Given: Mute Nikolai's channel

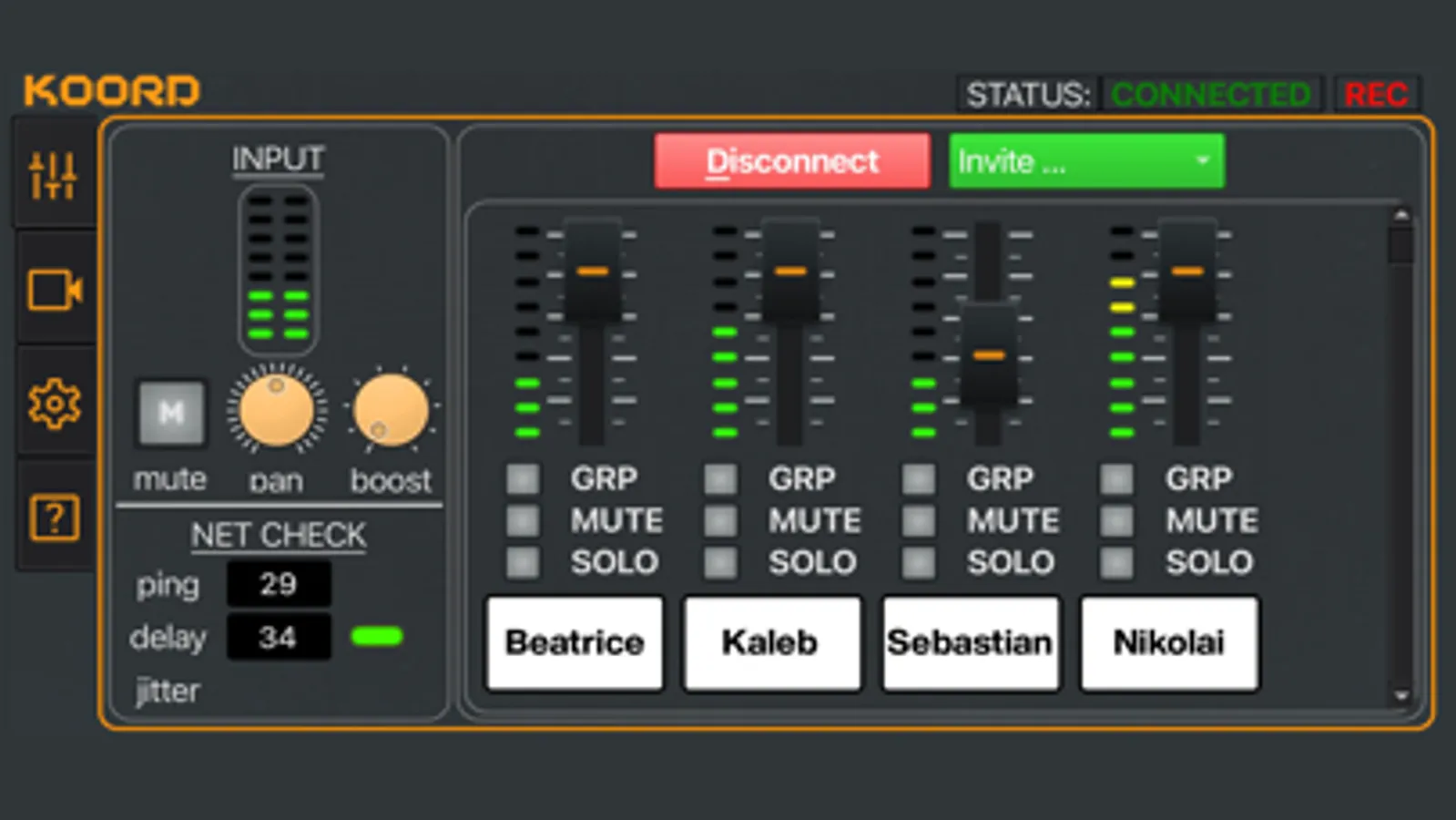Looking at the screenshot, I should [x=1117, y=520].
